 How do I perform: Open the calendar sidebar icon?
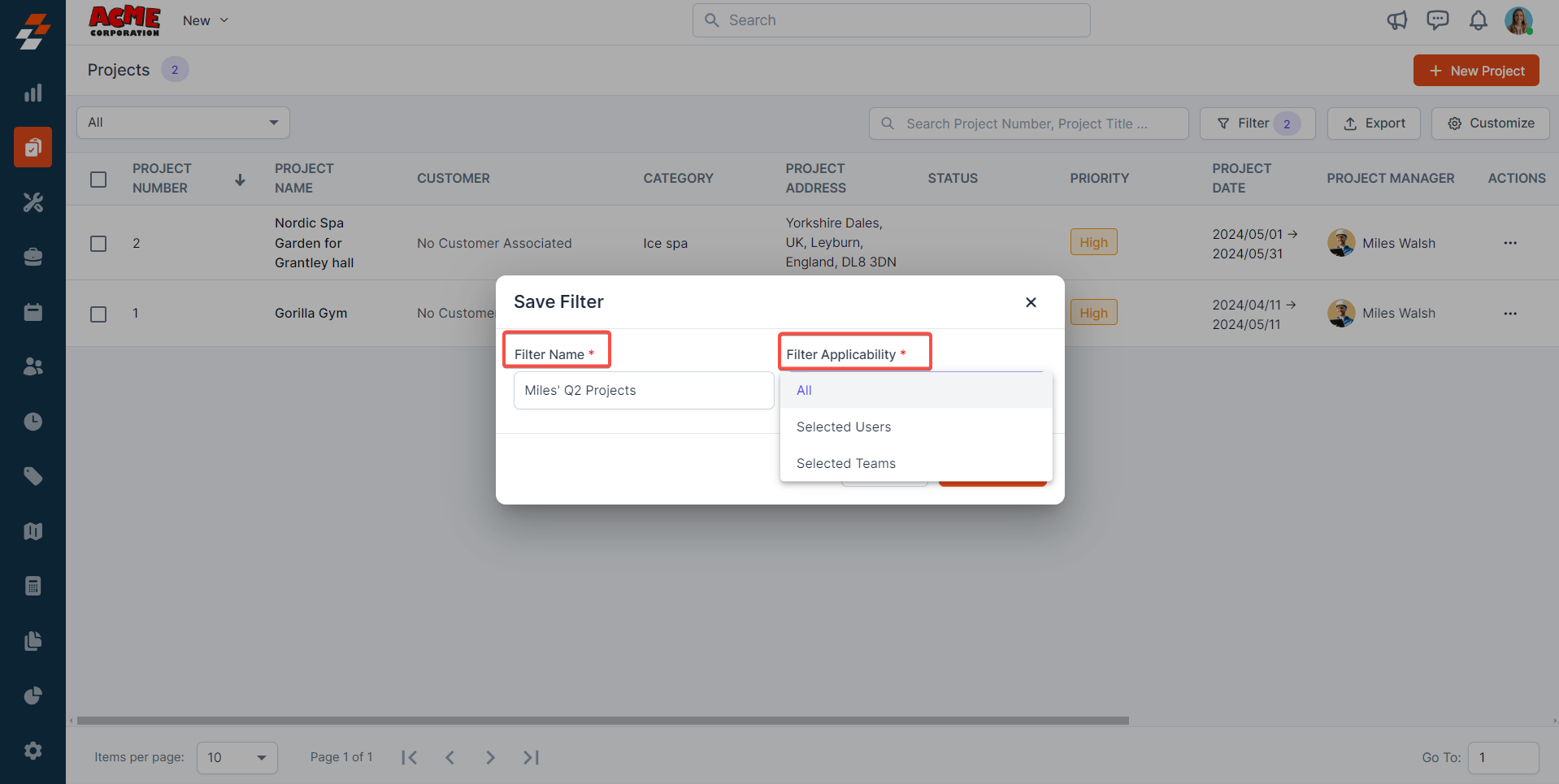(33, 312)
